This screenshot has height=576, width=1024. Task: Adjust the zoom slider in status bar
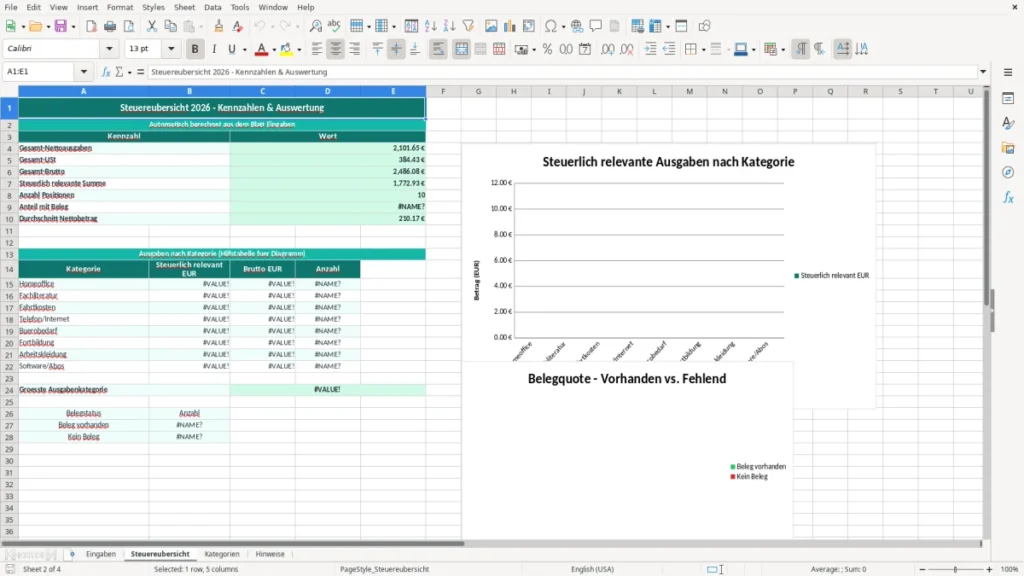(x=955, y=569)
